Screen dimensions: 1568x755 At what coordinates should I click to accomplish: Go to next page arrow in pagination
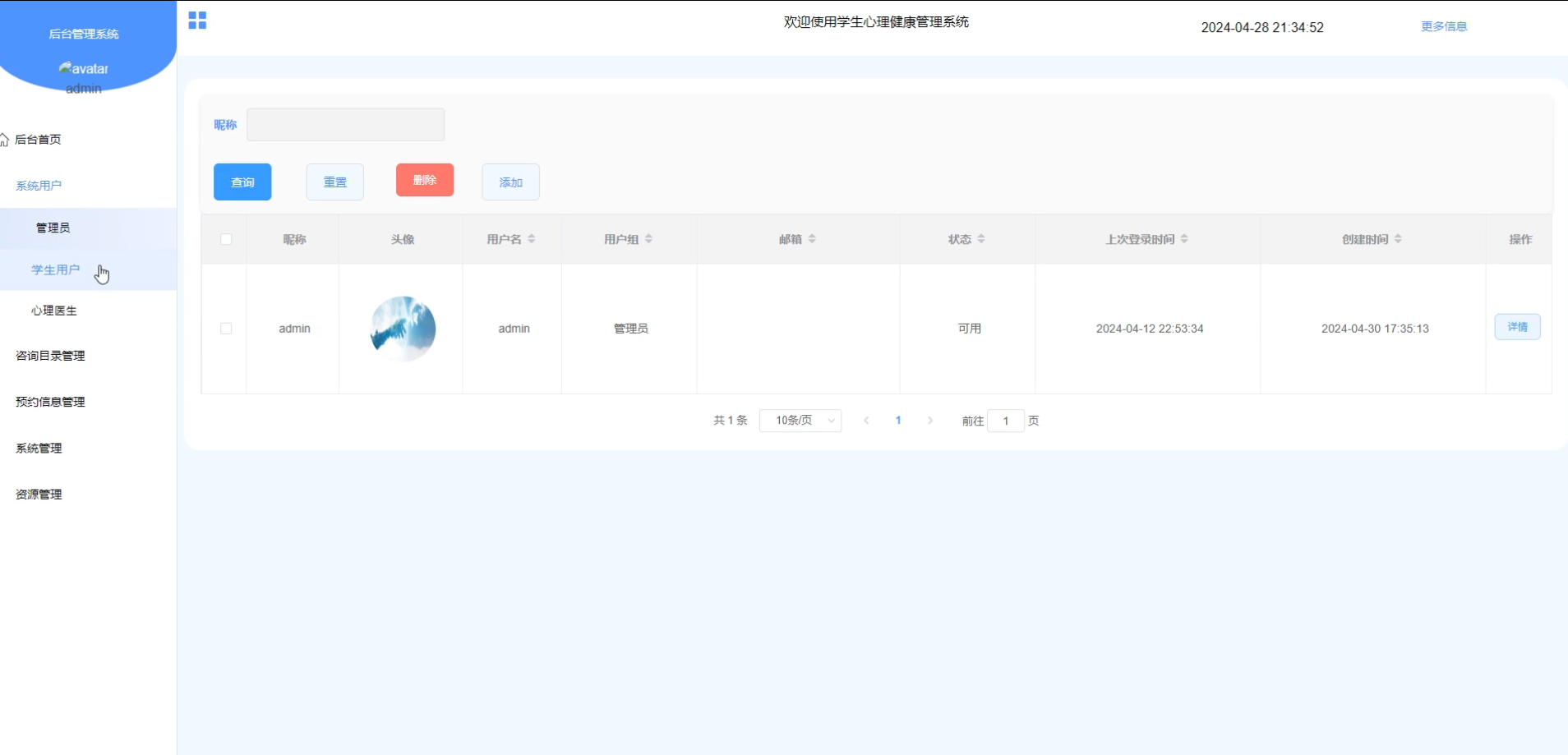click(x=930, y=421)
